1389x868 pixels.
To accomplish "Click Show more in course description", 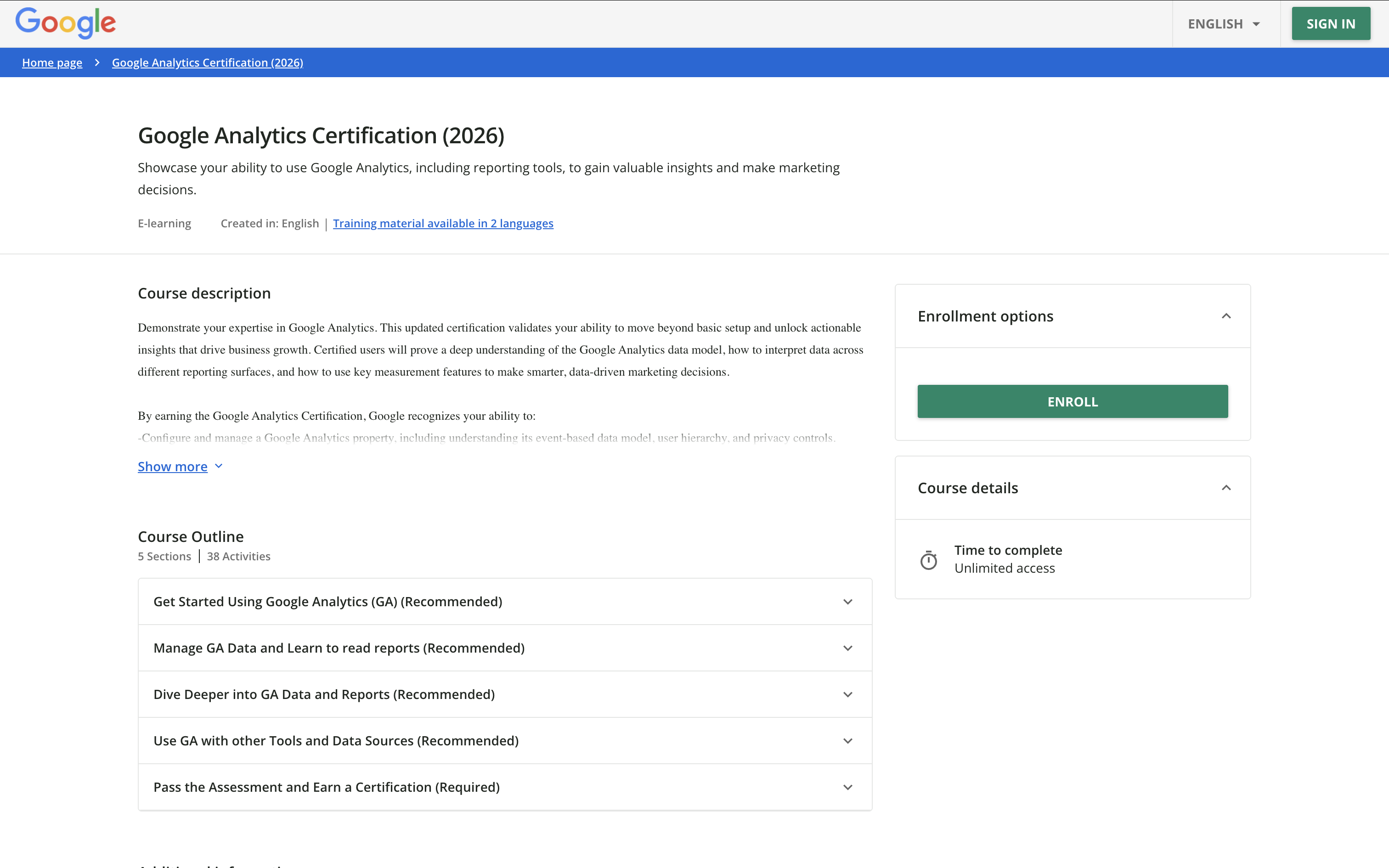I will [172, 467].
